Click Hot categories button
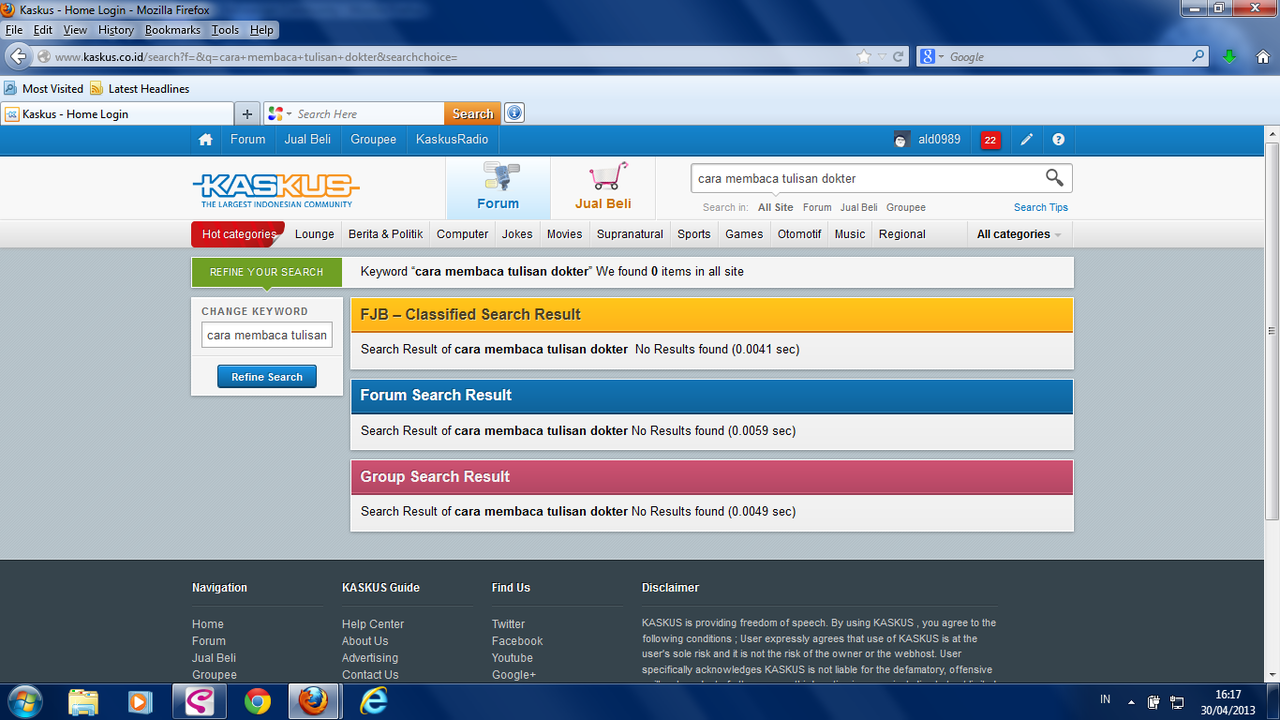Image resolution: width=1280 pixels, height=720 pixels. tap(238, 234)
